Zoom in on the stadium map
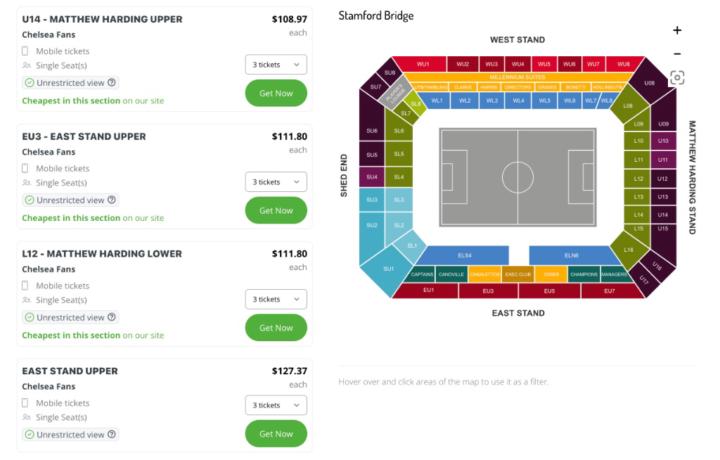Screen dimensions: 720x460 (677, 30)
